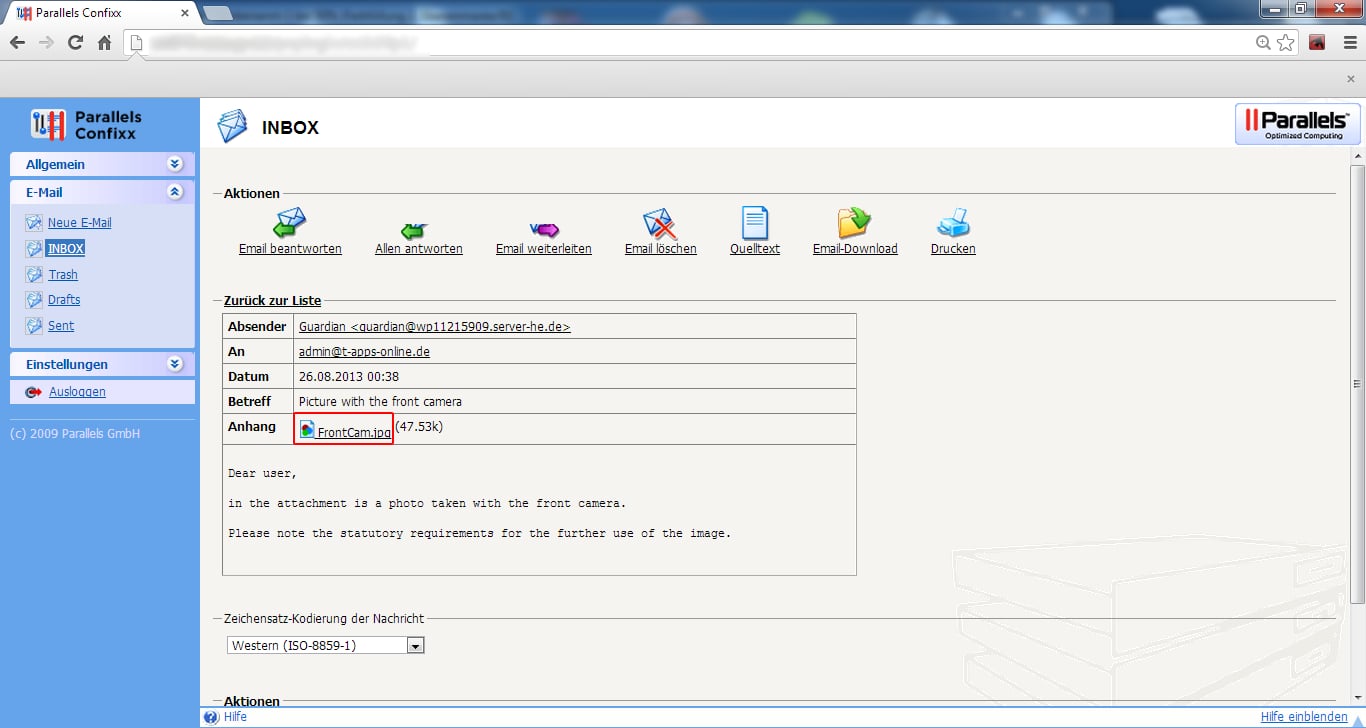Bookmark the page with the star icon
The height and width of the screenshot is (728, 1366).
tap(1286, 42)
